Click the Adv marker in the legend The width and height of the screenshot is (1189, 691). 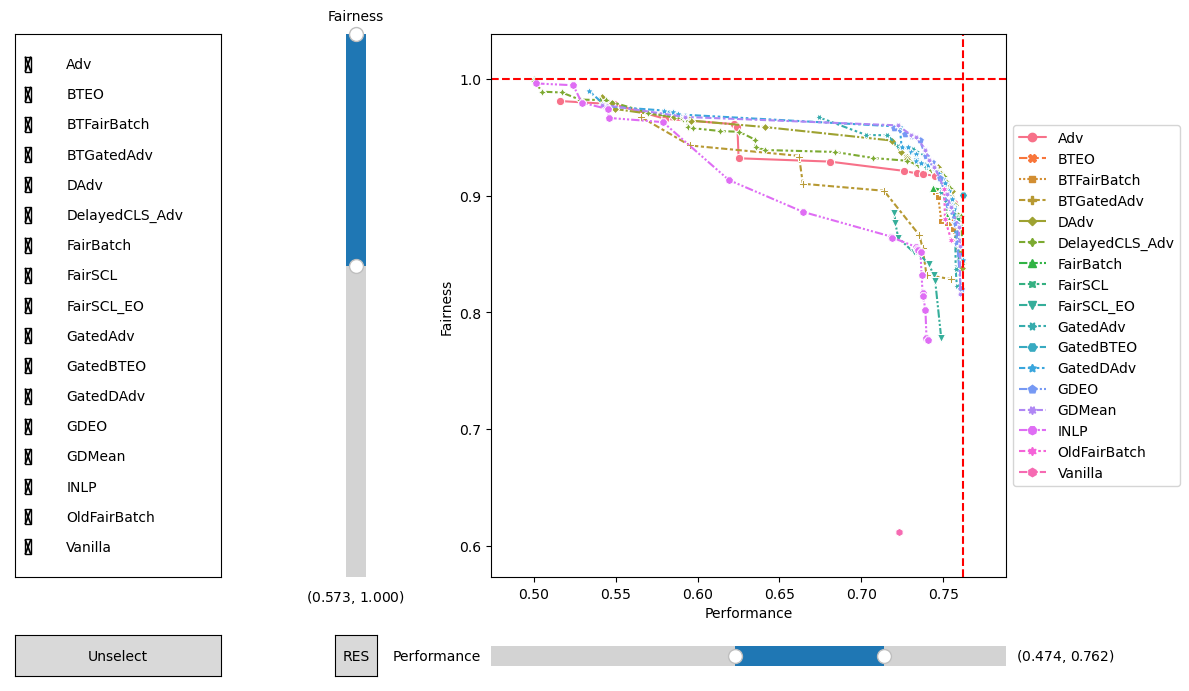[1032, 138]
